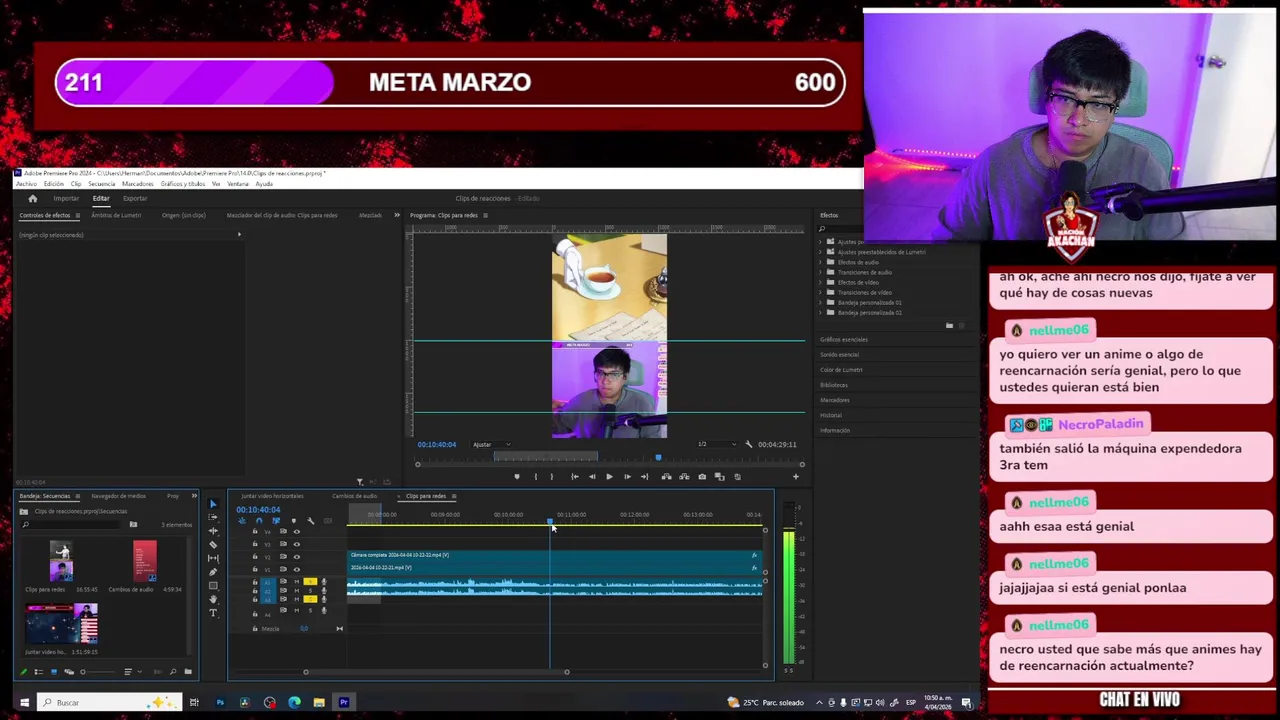Open the Color de Lumetri panel
This screenshot has height=720, width=1280.
pyautogui.click(x=841, y=370)
